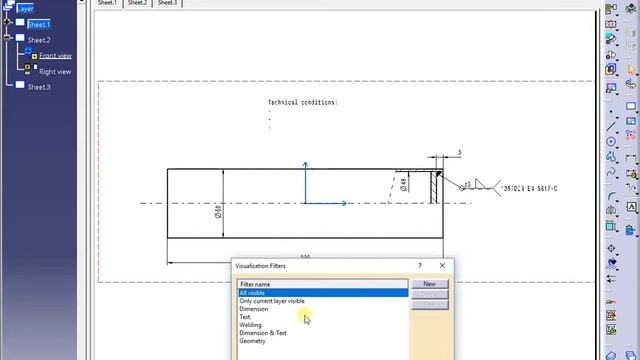The width and height of the screenshot is (640, 360).
Task: Switch to the Sheet.3 tab
Action: [167, 3]
